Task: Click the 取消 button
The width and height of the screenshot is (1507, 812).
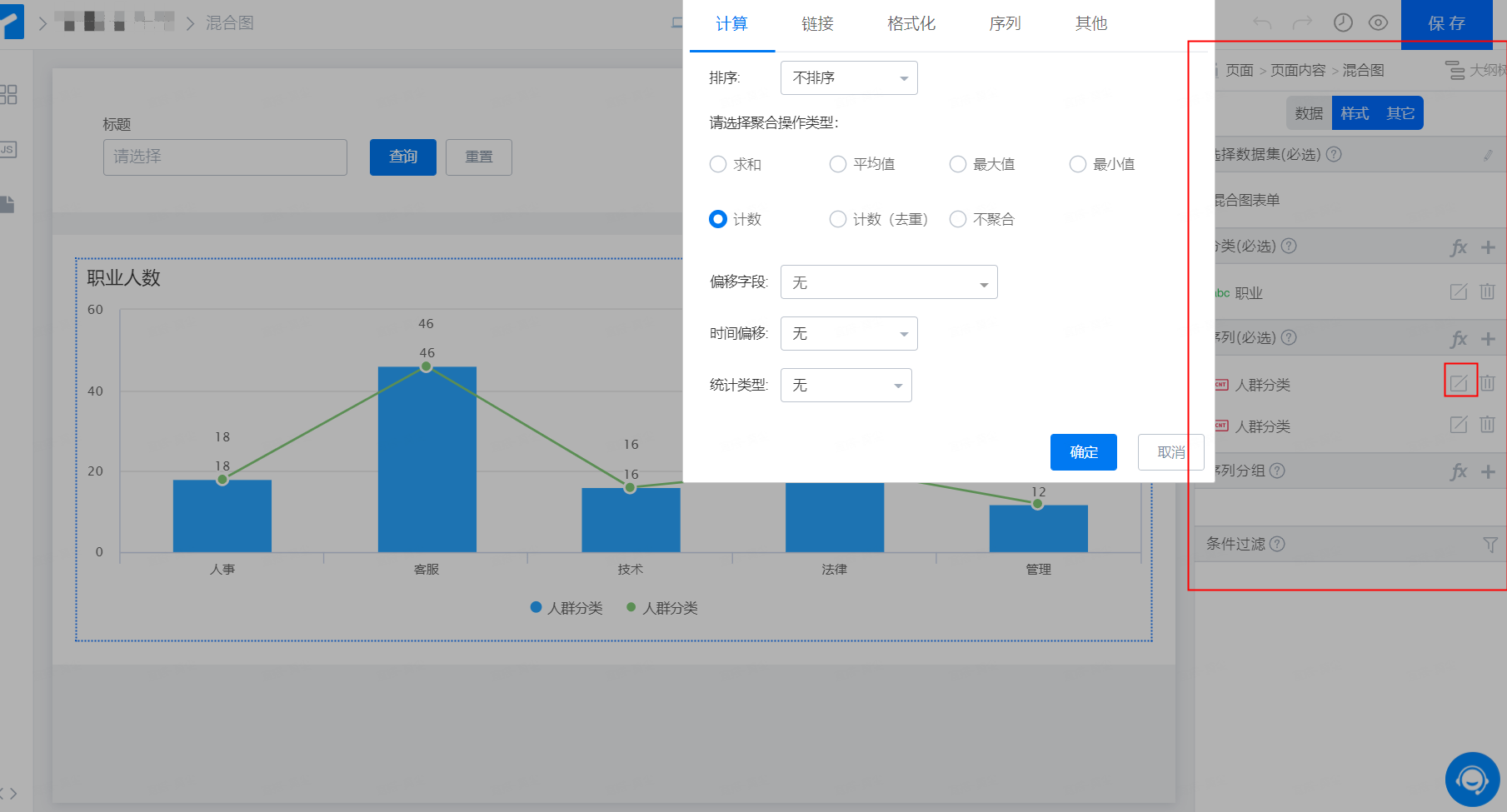Action: tap(1170, 452)
